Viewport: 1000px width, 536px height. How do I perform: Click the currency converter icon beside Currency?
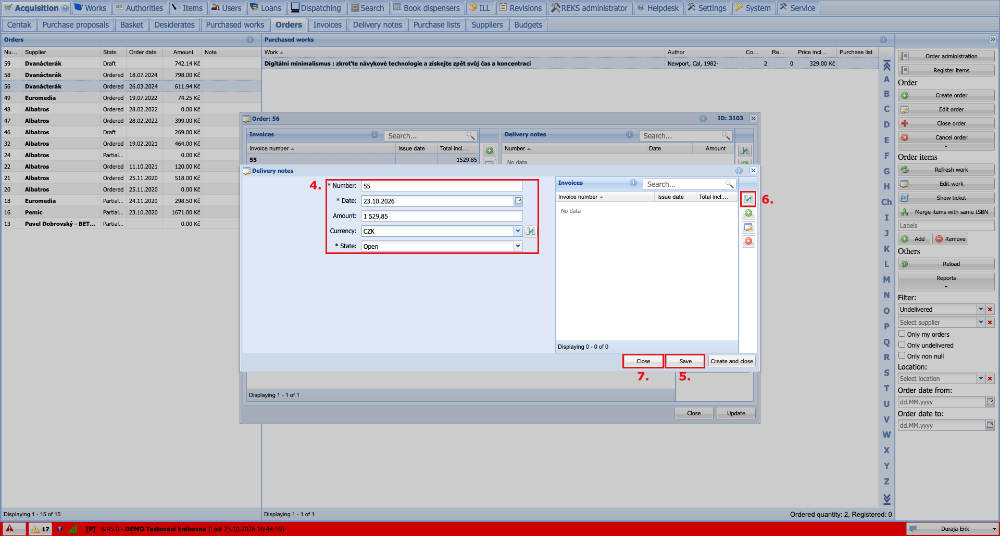pyautogui.click(x=530, y=231)
